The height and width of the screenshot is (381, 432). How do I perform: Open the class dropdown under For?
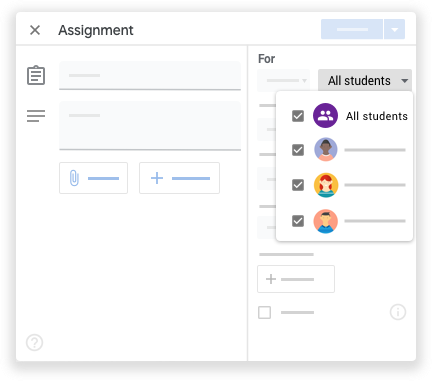click(283, 80)
